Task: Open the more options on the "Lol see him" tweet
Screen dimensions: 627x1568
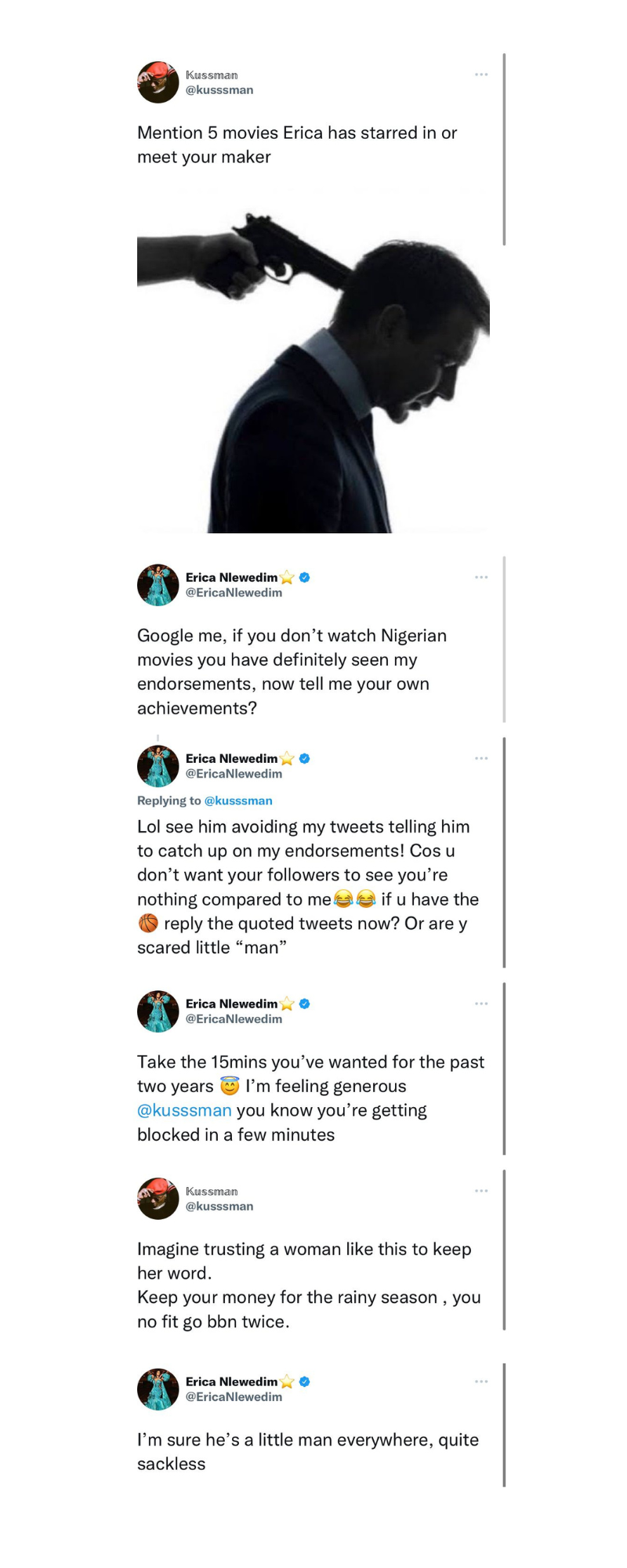Action: [x=481, y=758]
